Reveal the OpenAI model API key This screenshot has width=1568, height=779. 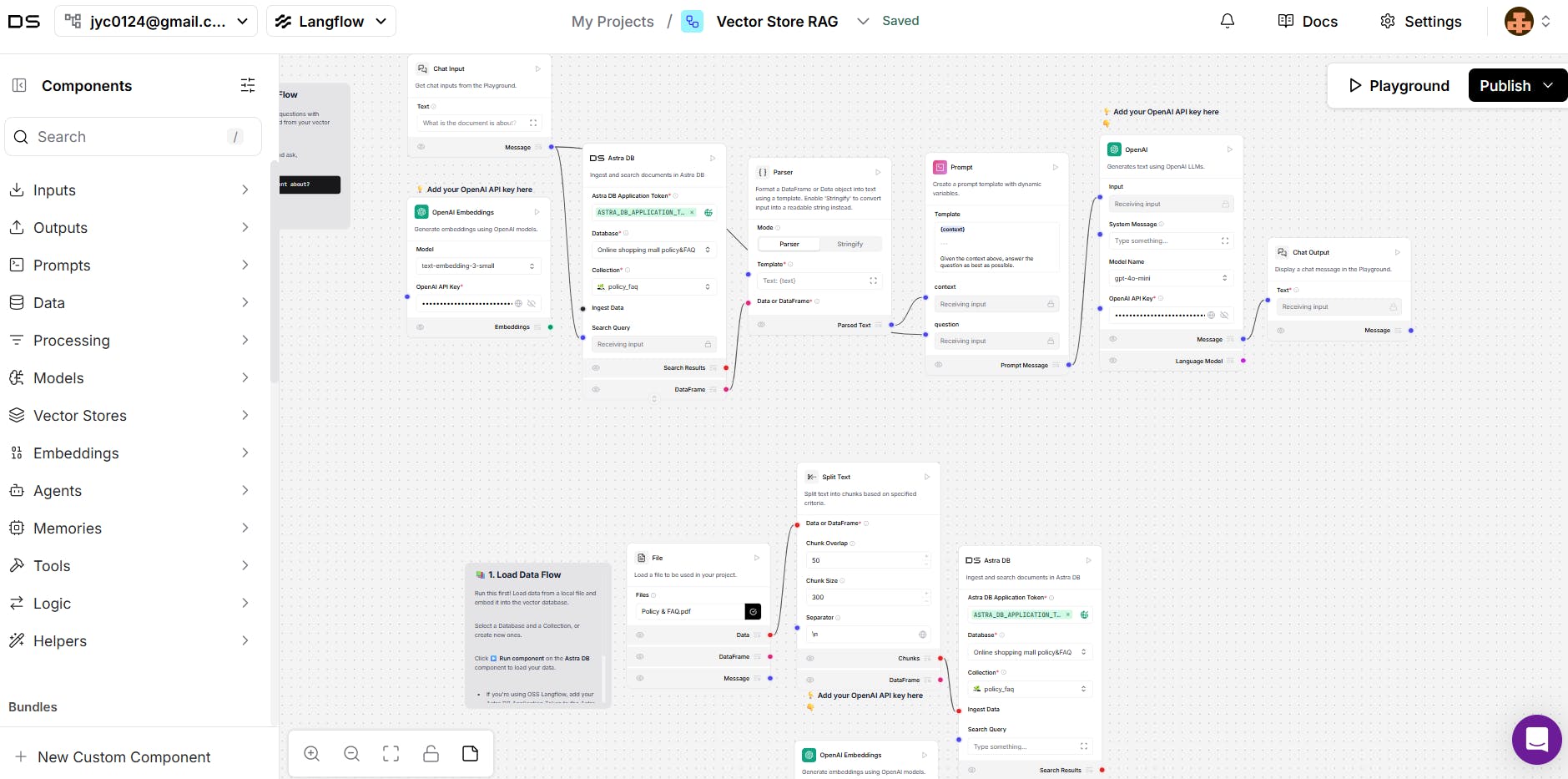click(1224, 315)
